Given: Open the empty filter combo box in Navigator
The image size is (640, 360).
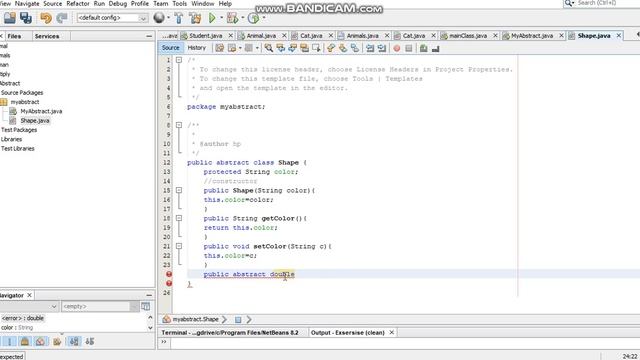Looking at the screenshot, I should pos(100,306).
